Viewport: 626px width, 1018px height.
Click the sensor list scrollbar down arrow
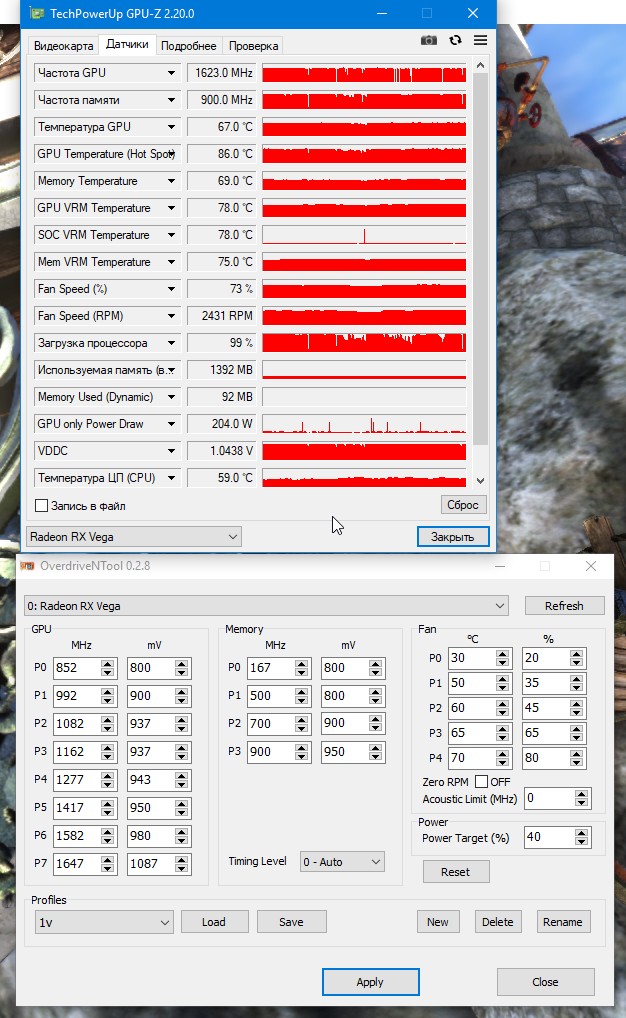tap(481, 481)
